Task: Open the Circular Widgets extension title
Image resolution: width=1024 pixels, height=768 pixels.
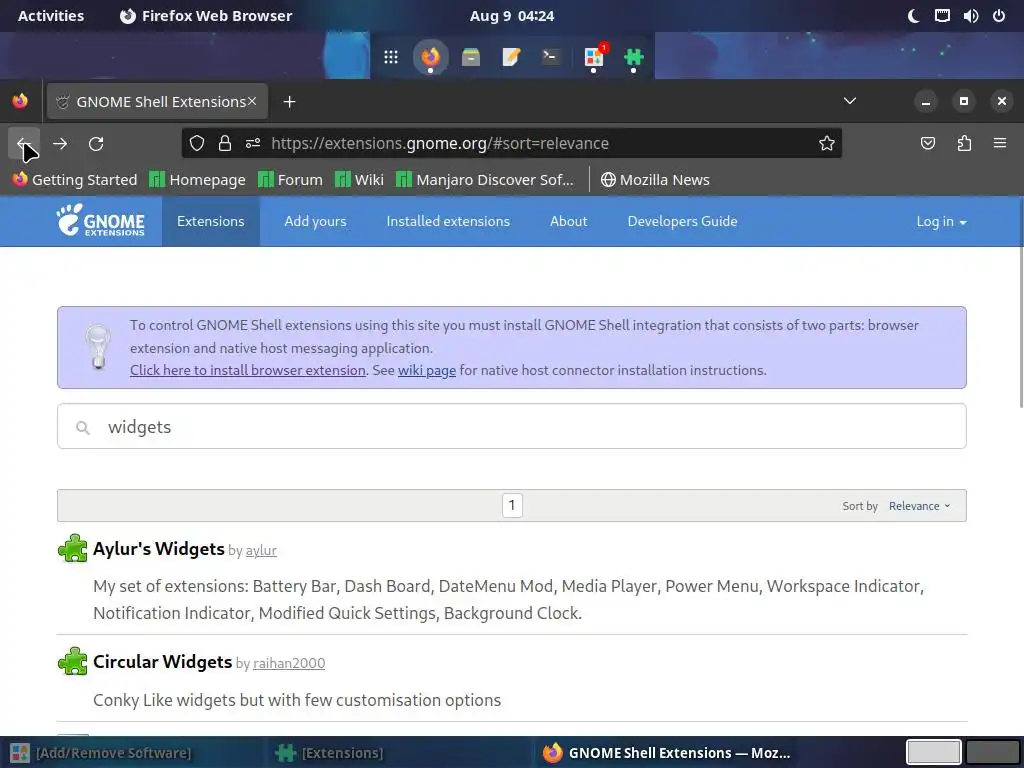Action: [x=163, y=662]
